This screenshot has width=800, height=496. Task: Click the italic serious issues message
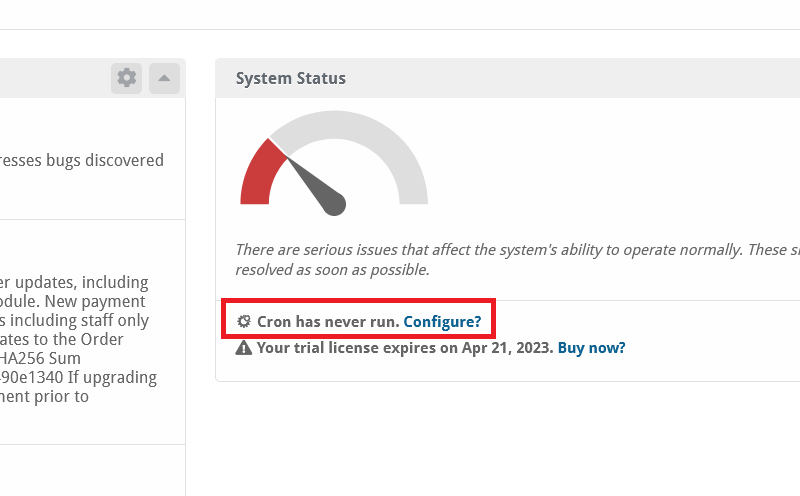click(x=517, y=259)
